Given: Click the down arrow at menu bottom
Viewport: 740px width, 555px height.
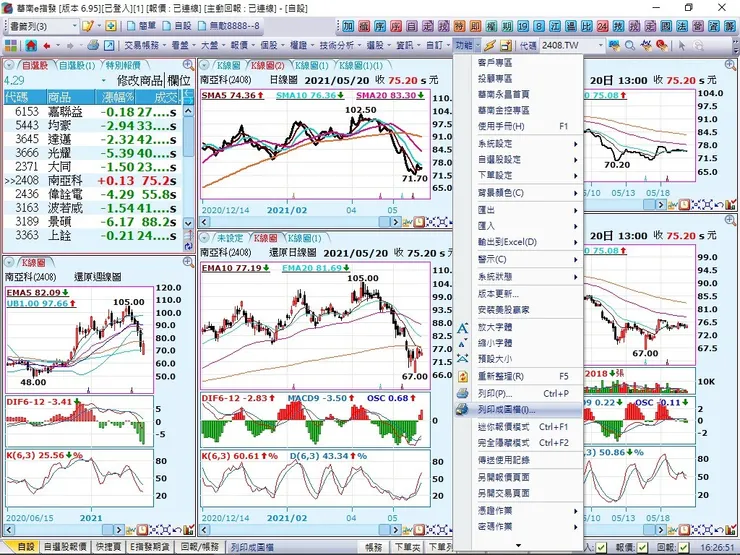Looking at the screenshot, I should [518, 545].
